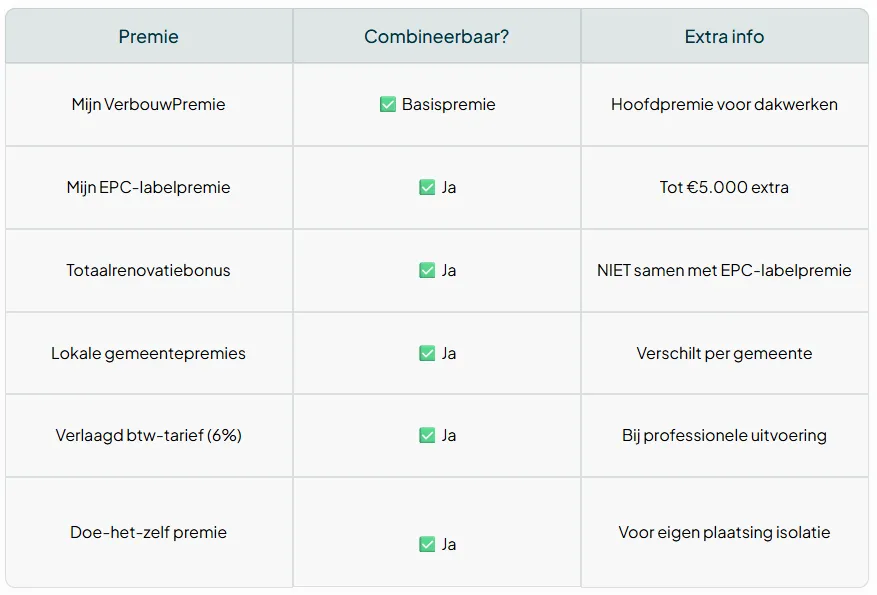
Task: Click the 'Combineerbaar?' column header
Action: (x=436, y=37)
